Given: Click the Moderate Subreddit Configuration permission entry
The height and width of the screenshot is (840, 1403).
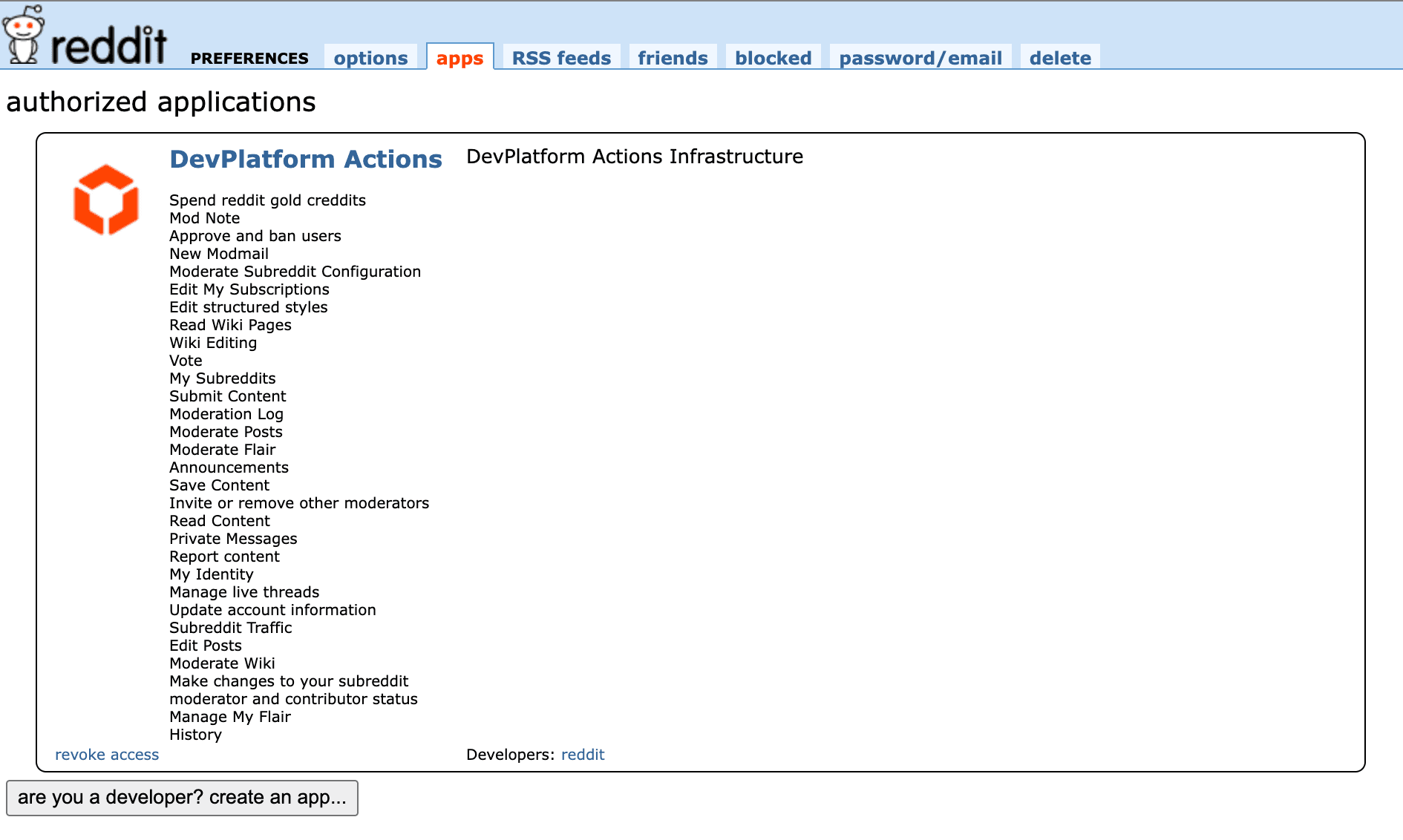Looking at the screenshot, I should click(x=295, y=272).
